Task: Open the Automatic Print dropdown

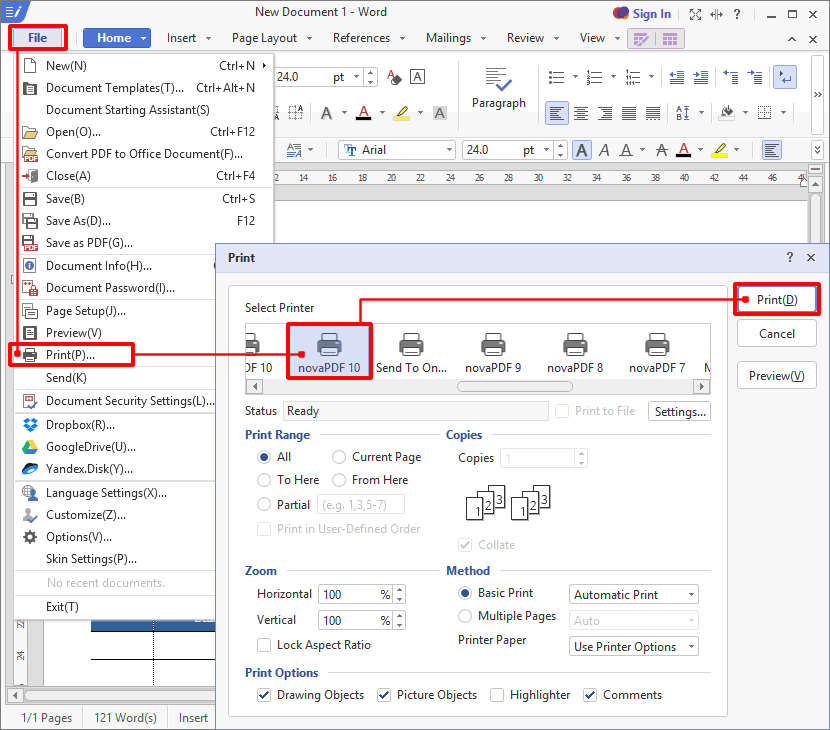Action: [x=634, y=594]
